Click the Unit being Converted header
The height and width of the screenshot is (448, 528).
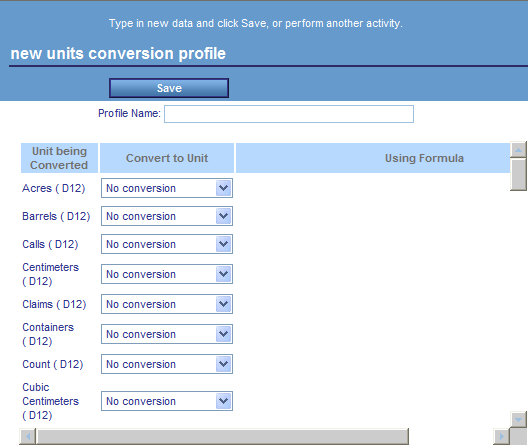tap(59, 158)
